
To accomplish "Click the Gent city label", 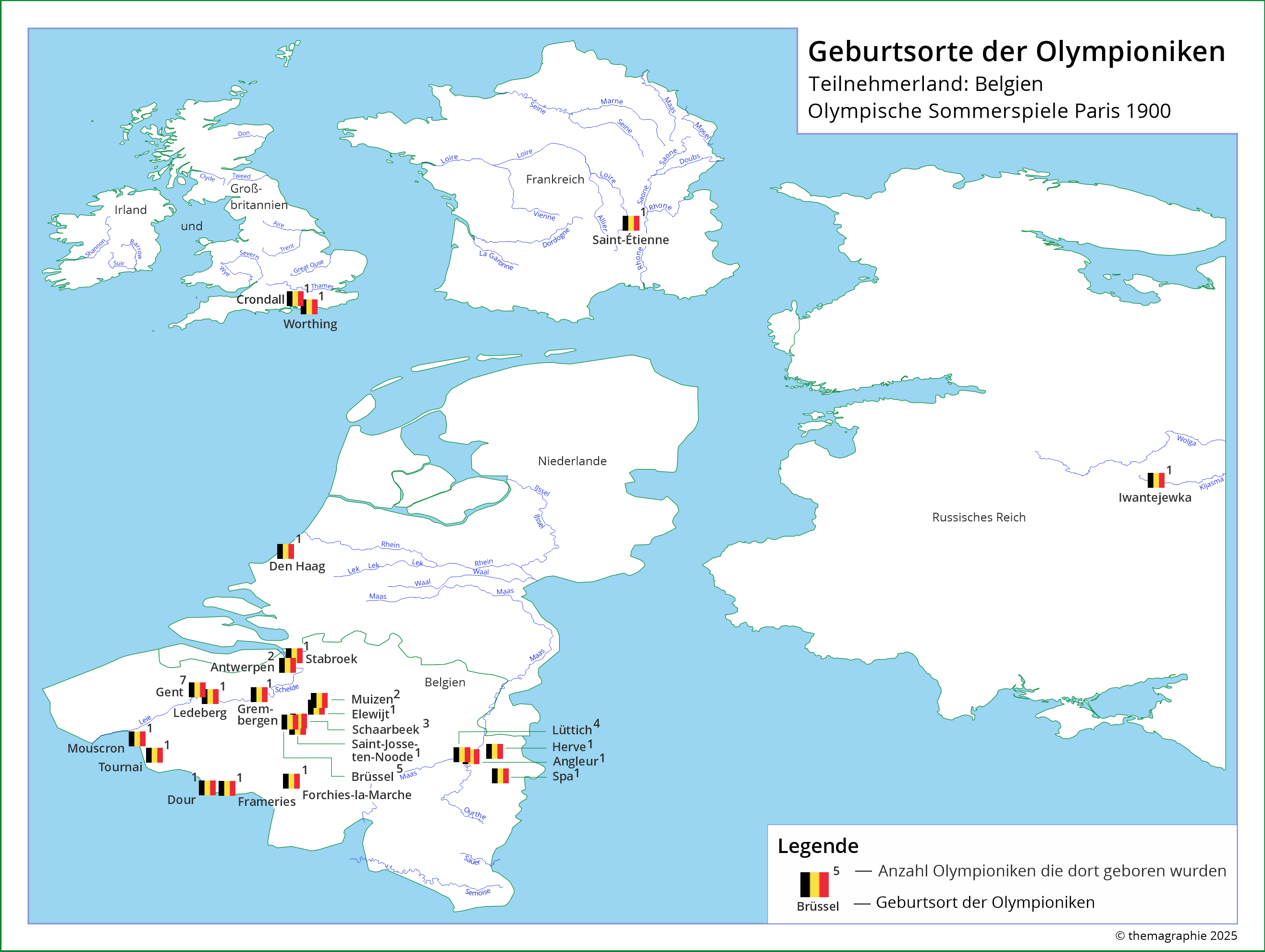I will click(169, 692).
